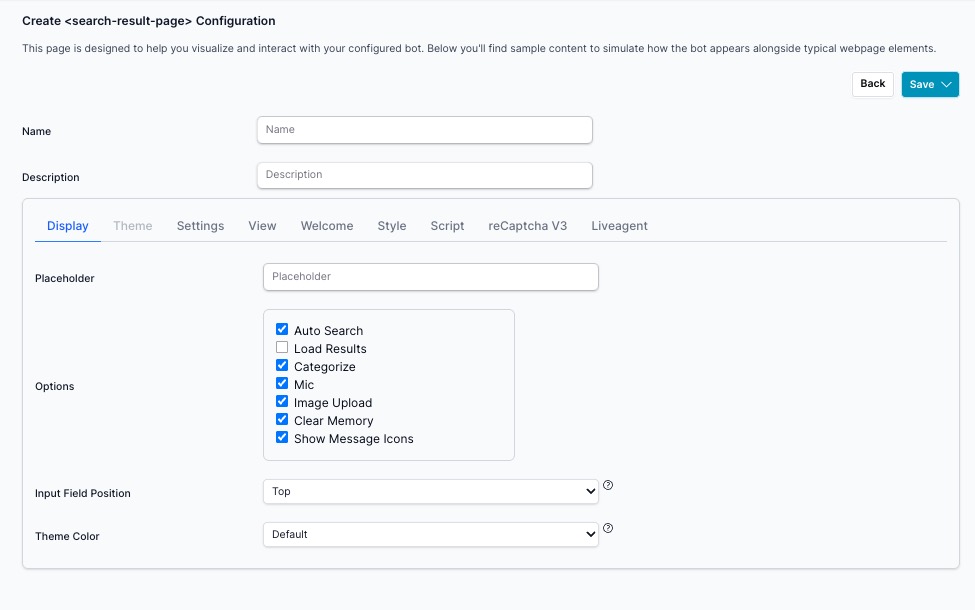975x610 pixels.
Task: Click the Placeholder input field
Action: tap(430, 277)
